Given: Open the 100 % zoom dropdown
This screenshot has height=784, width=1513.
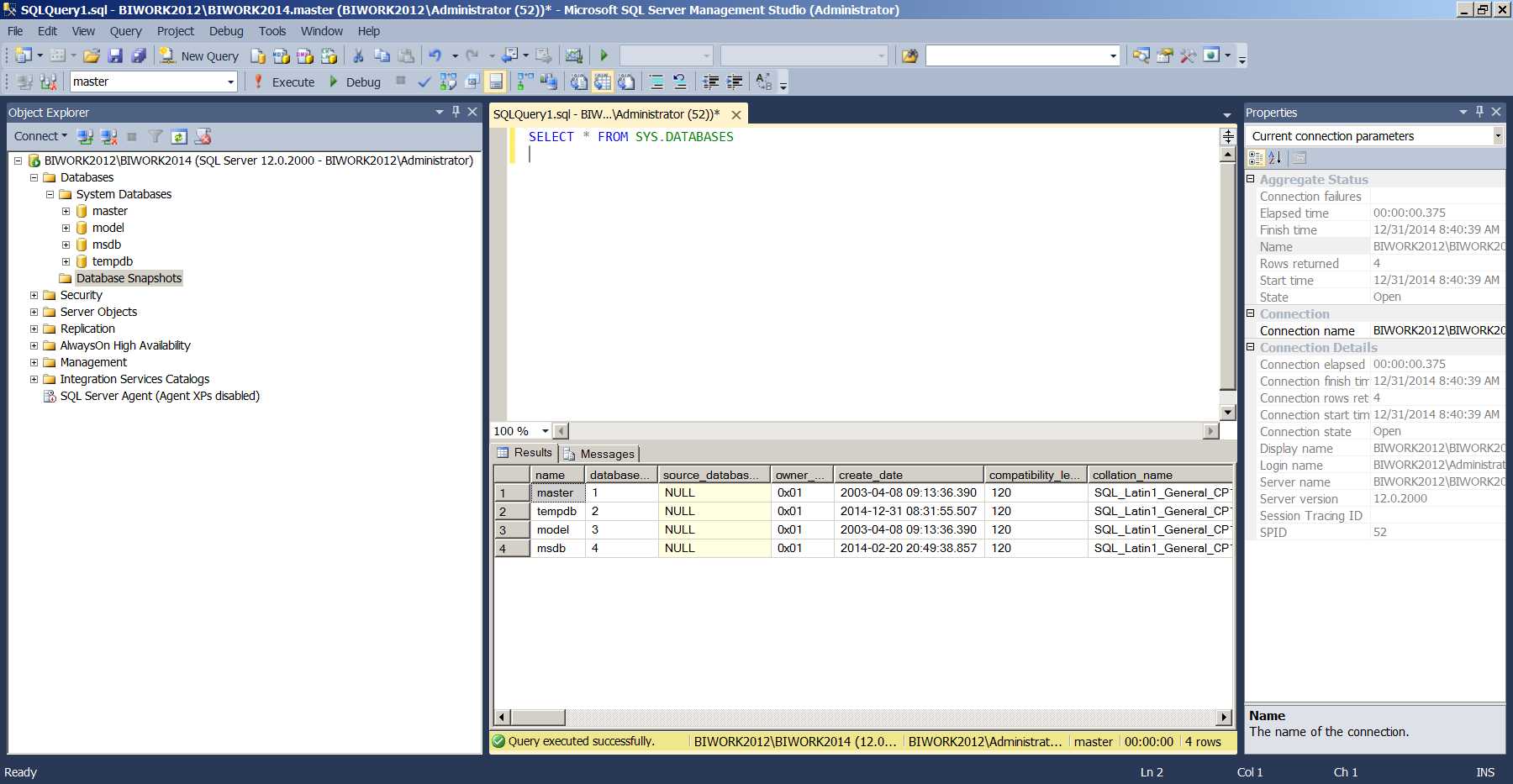Looking at the screenshot, I should point(545,431).
